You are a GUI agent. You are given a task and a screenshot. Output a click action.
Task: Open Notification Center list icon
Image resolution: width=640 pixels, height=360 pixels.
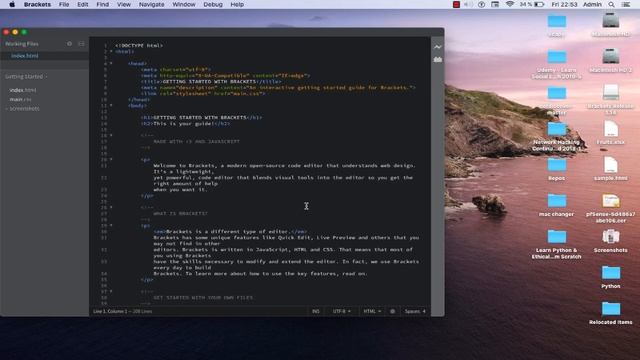point(625,4)
